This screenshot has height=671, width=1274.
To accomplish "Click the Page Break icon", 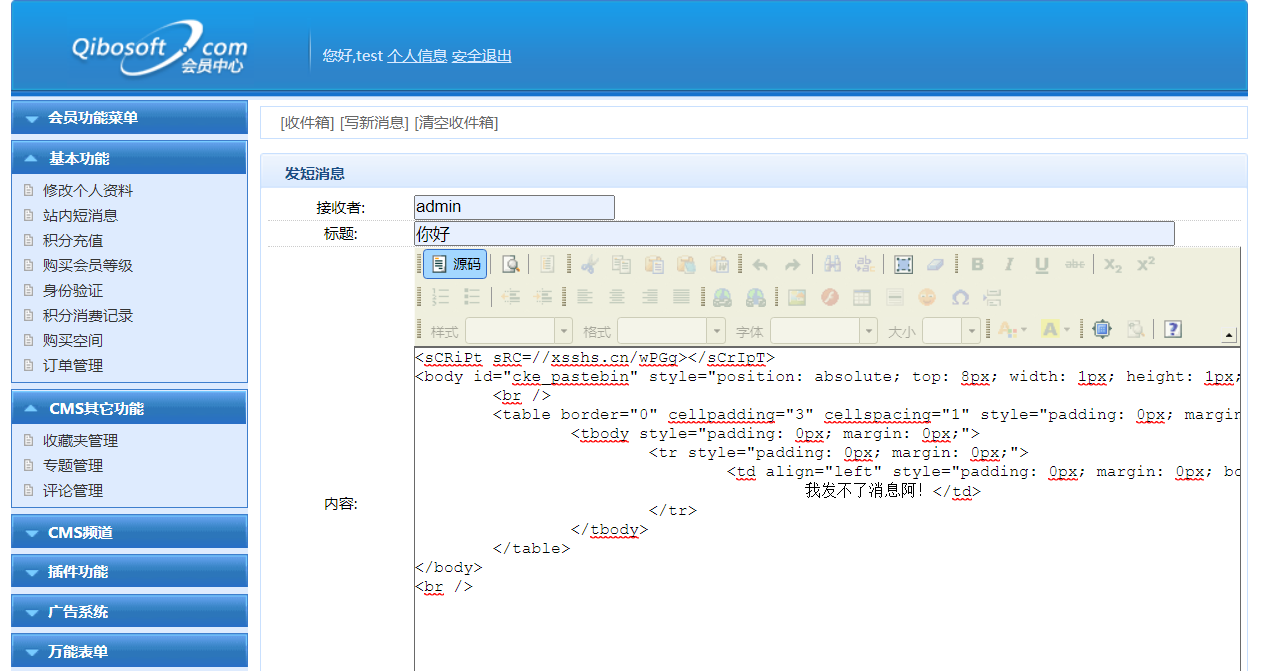I will [x=992, y=297].
